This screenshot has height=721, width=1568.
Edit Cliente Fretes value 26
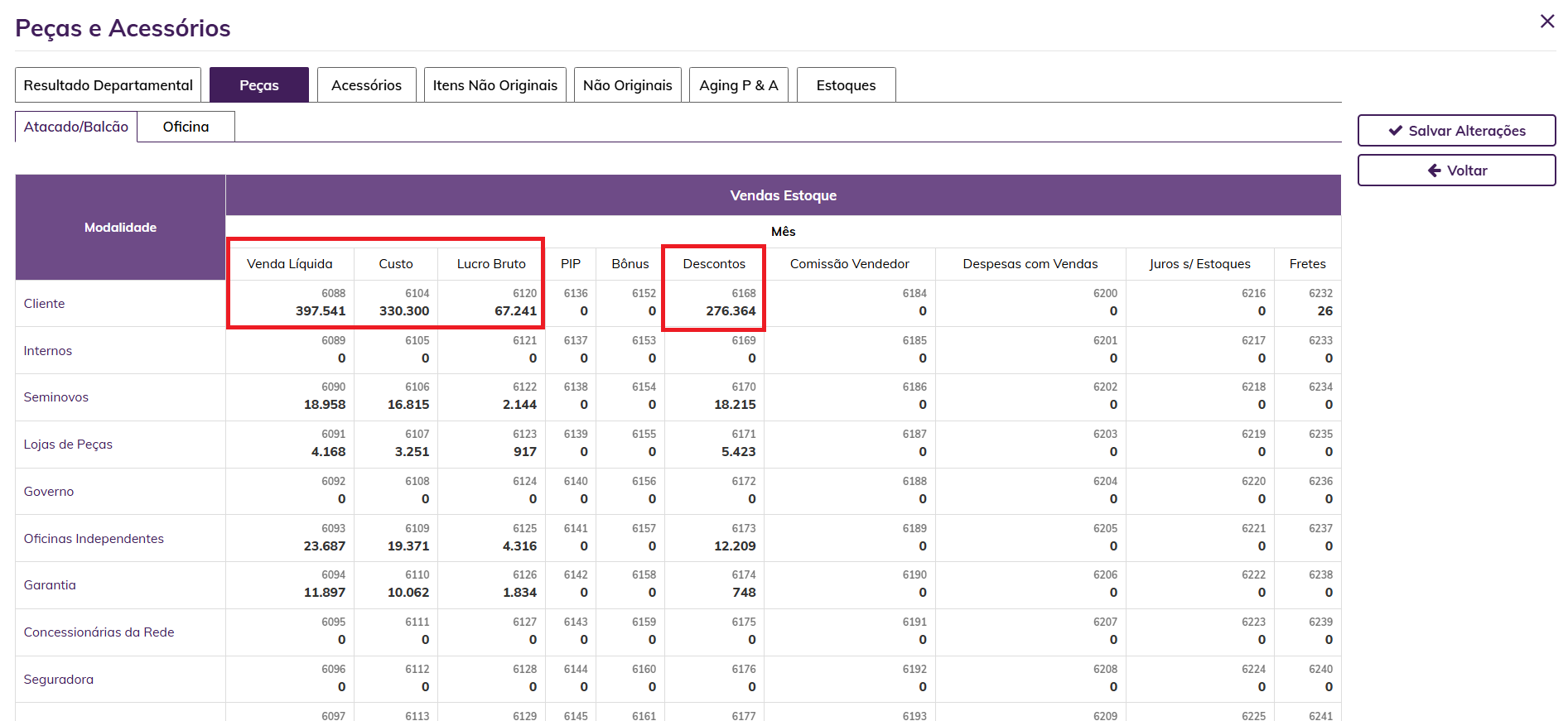(x=1324, y=311)
